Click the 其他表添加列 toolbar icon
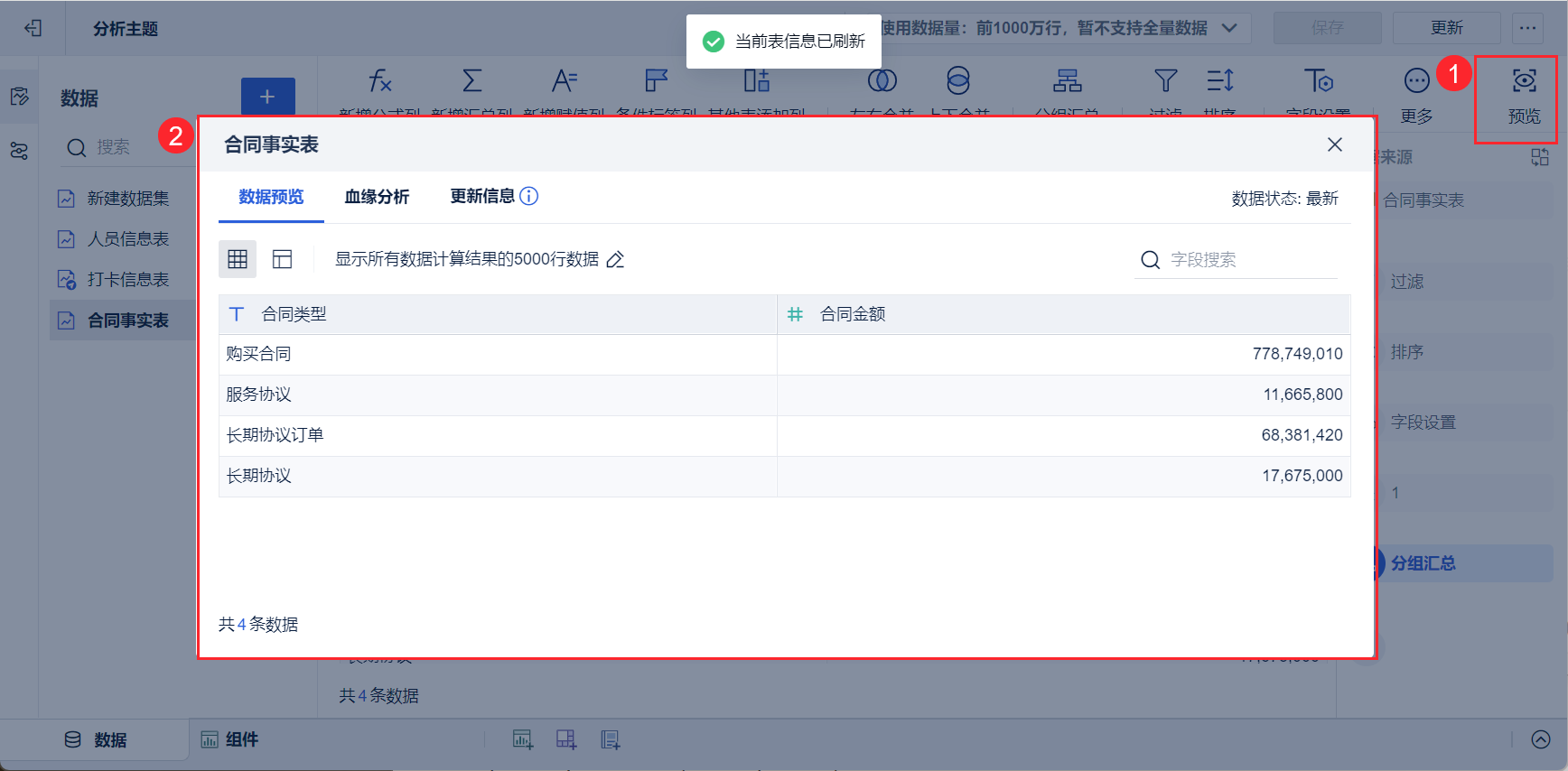The width and height of the screenshot is (1568, 771). point(757,81)
